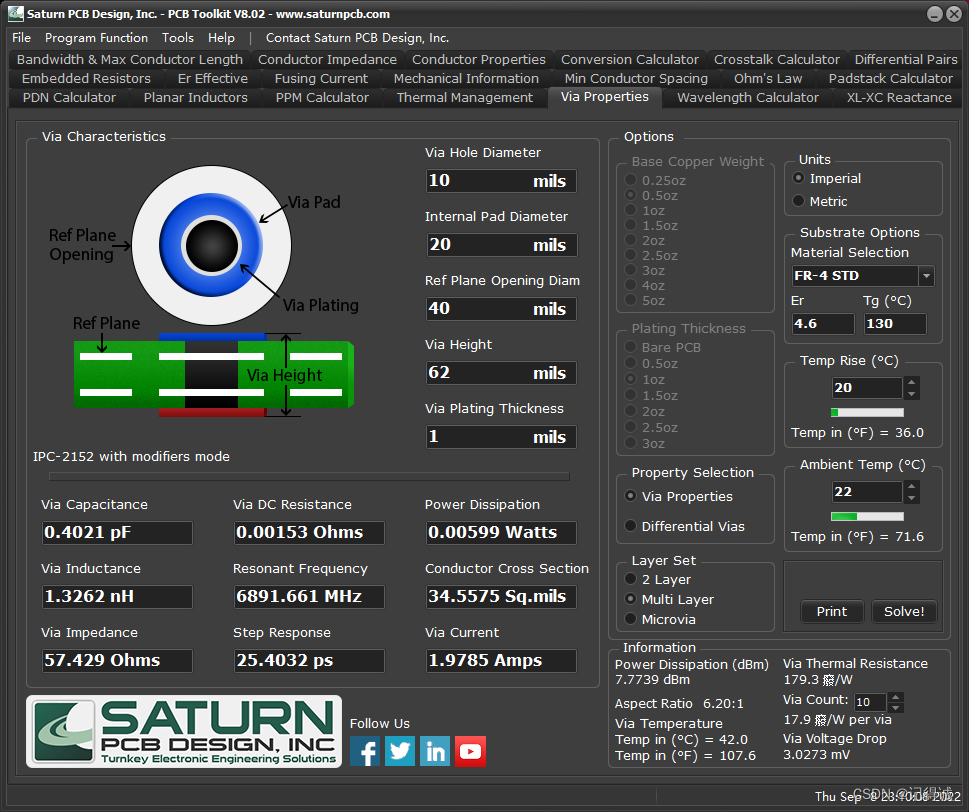The height and width of the screenshot is (812, 969).
Task: Switch to Min Conductor Spacing tab
Action: 636,78
